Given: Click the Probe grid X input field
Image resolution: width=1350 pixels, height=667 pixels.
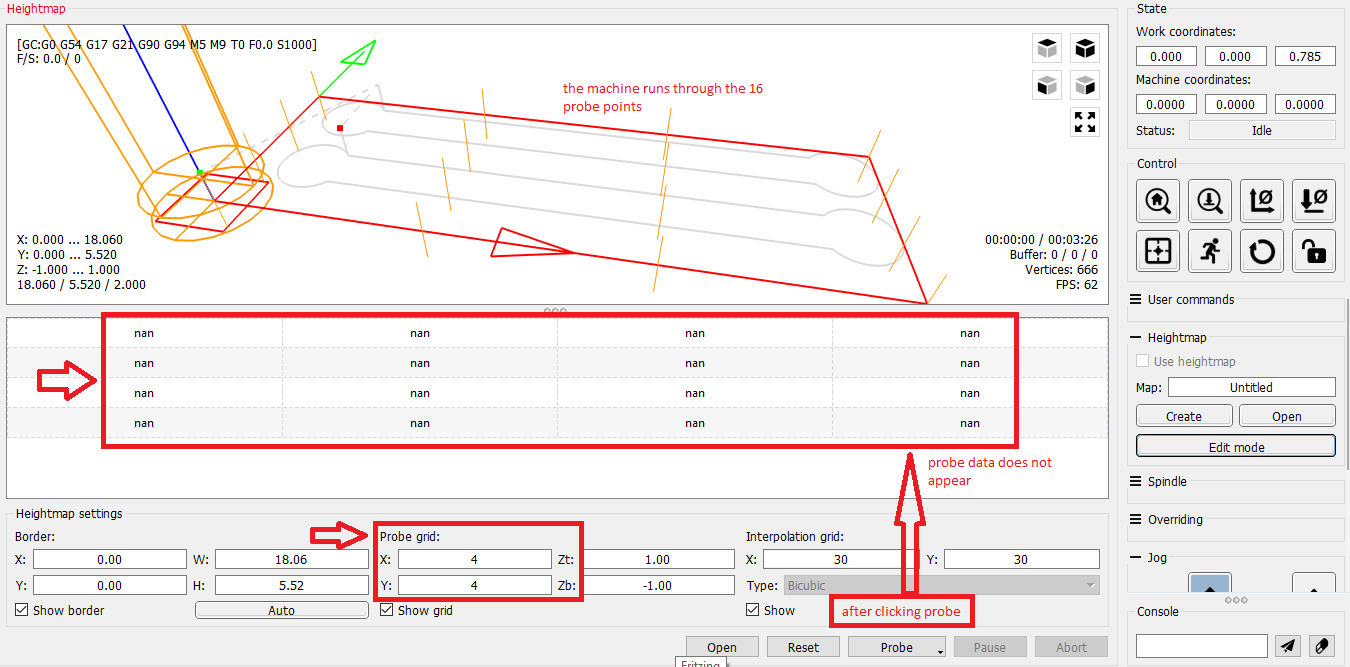Looking at the screenshot, I should (x=474, y=559).
